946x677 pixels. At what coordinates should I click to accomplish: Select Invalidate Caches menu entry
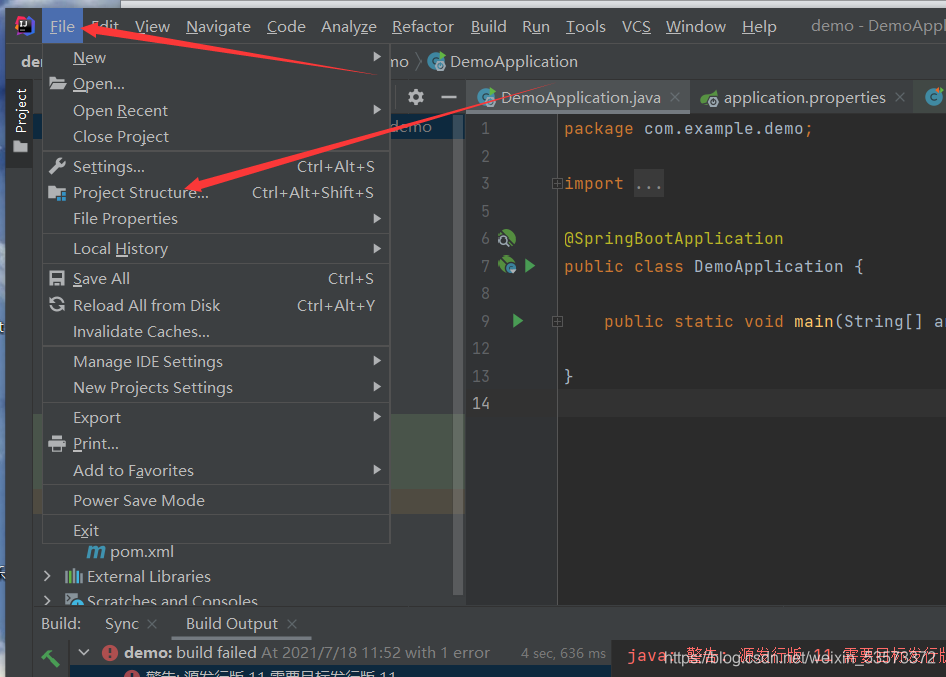[216, 331]
